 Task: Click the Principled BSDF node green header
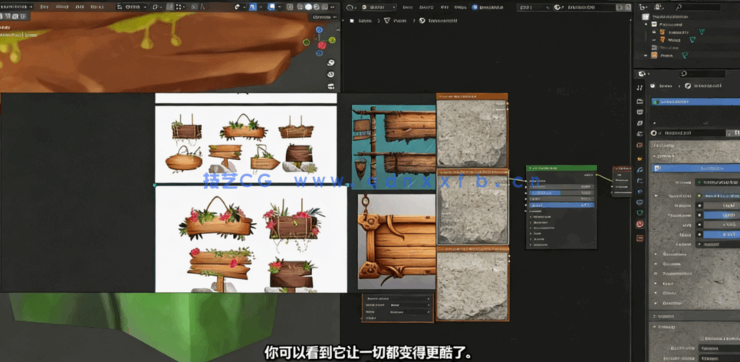point(561,168)
